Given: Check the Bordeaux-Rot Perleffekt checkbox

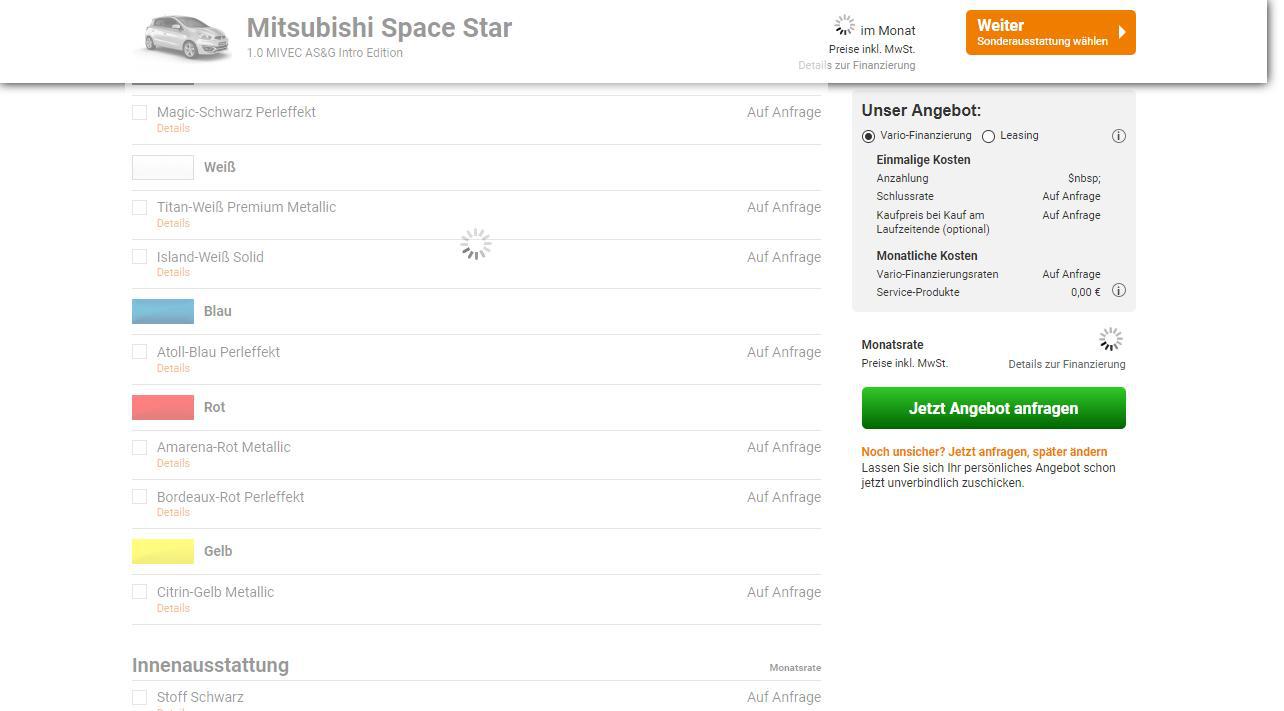Looking at the screenshot, I should [x=140, y=497].
